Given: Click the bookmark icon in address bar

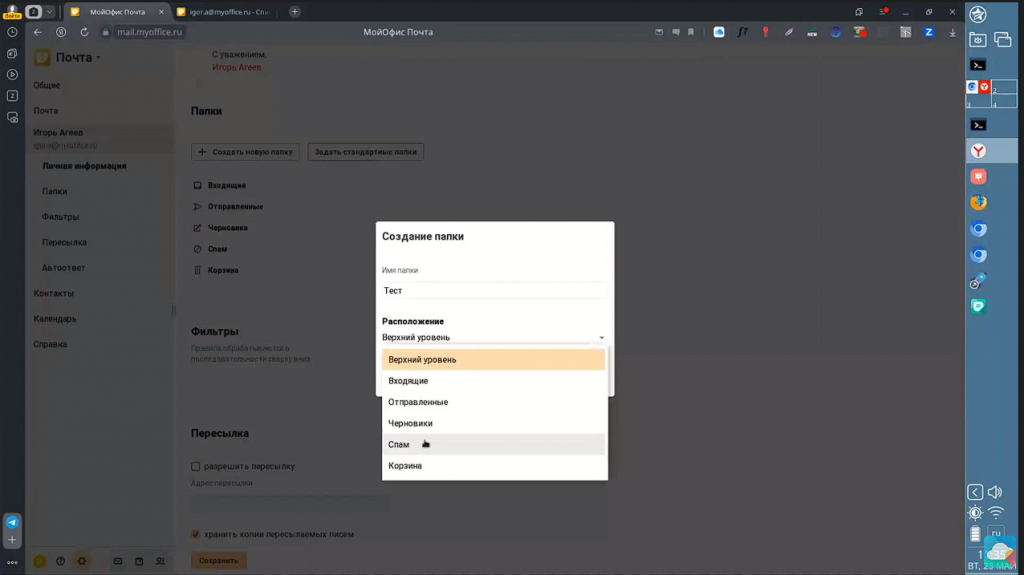Looking at the screenshot, I should pos(691,32).
